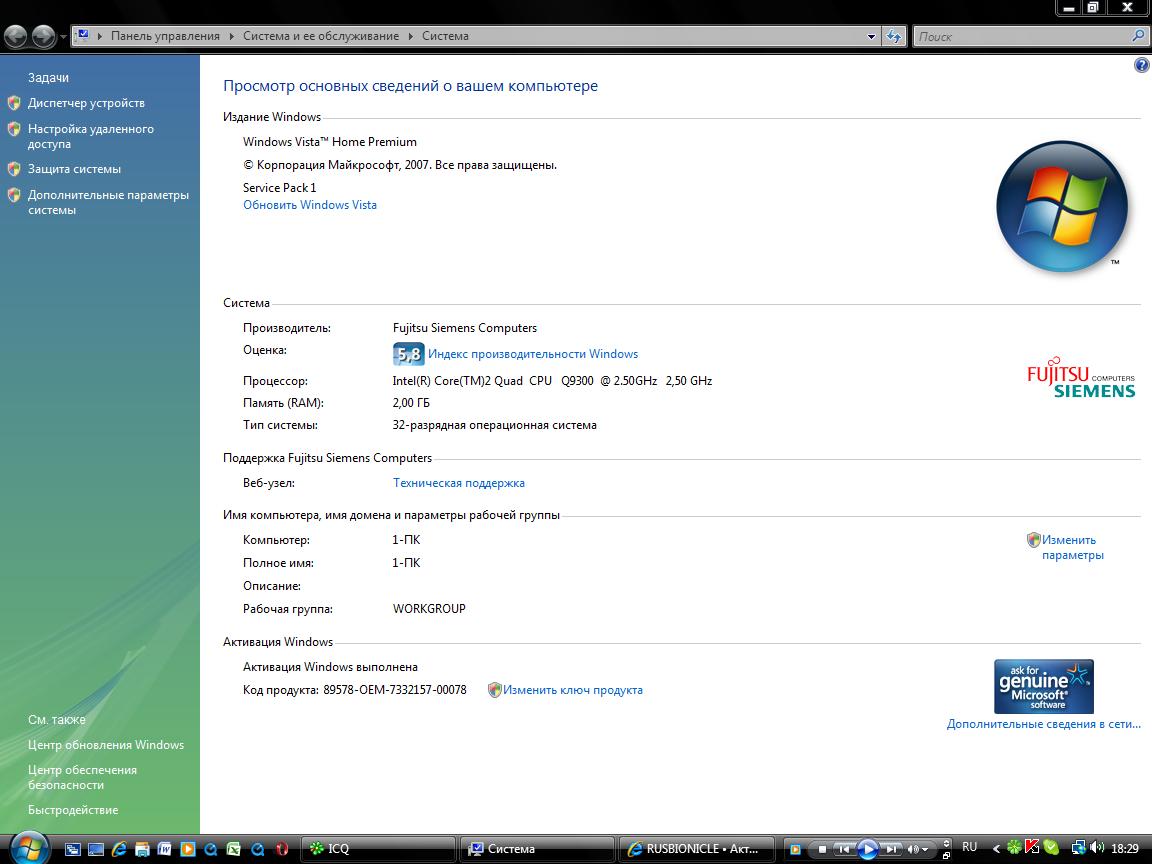Image resolution: width=1152 pixels, height=864 pixels.
Task: Click the green shield tray icon
Action: coord(1051,847)
